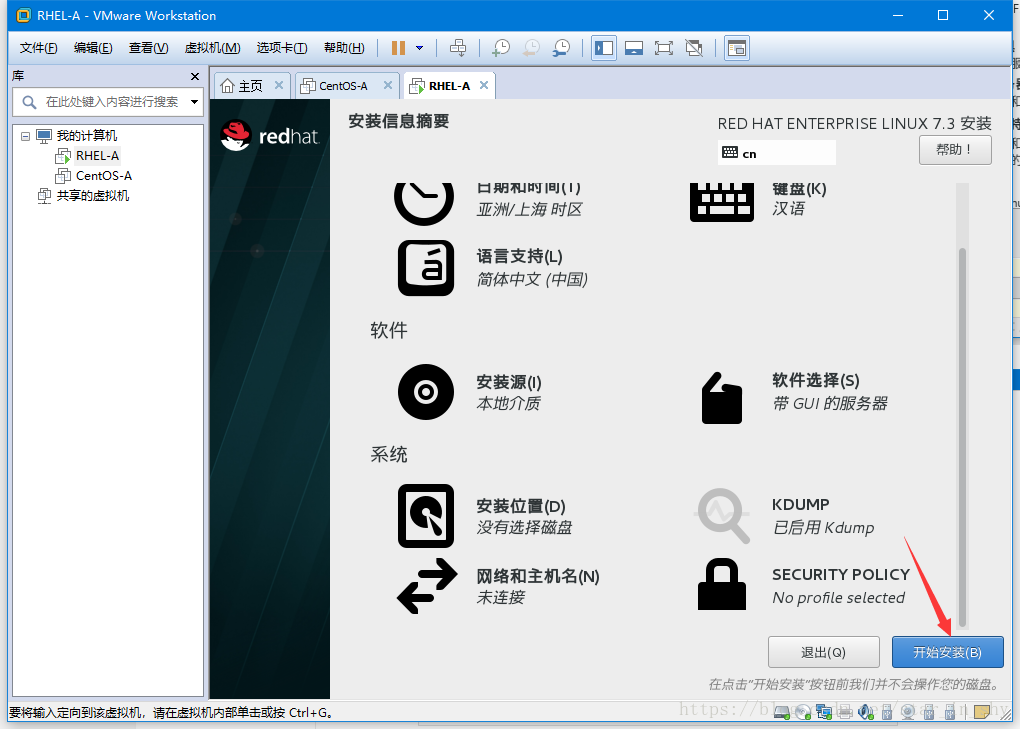This screenshot has width=1020, height=729.
Task: Open the library search filter dropdown arrow
Action: [x=194, y=102]
